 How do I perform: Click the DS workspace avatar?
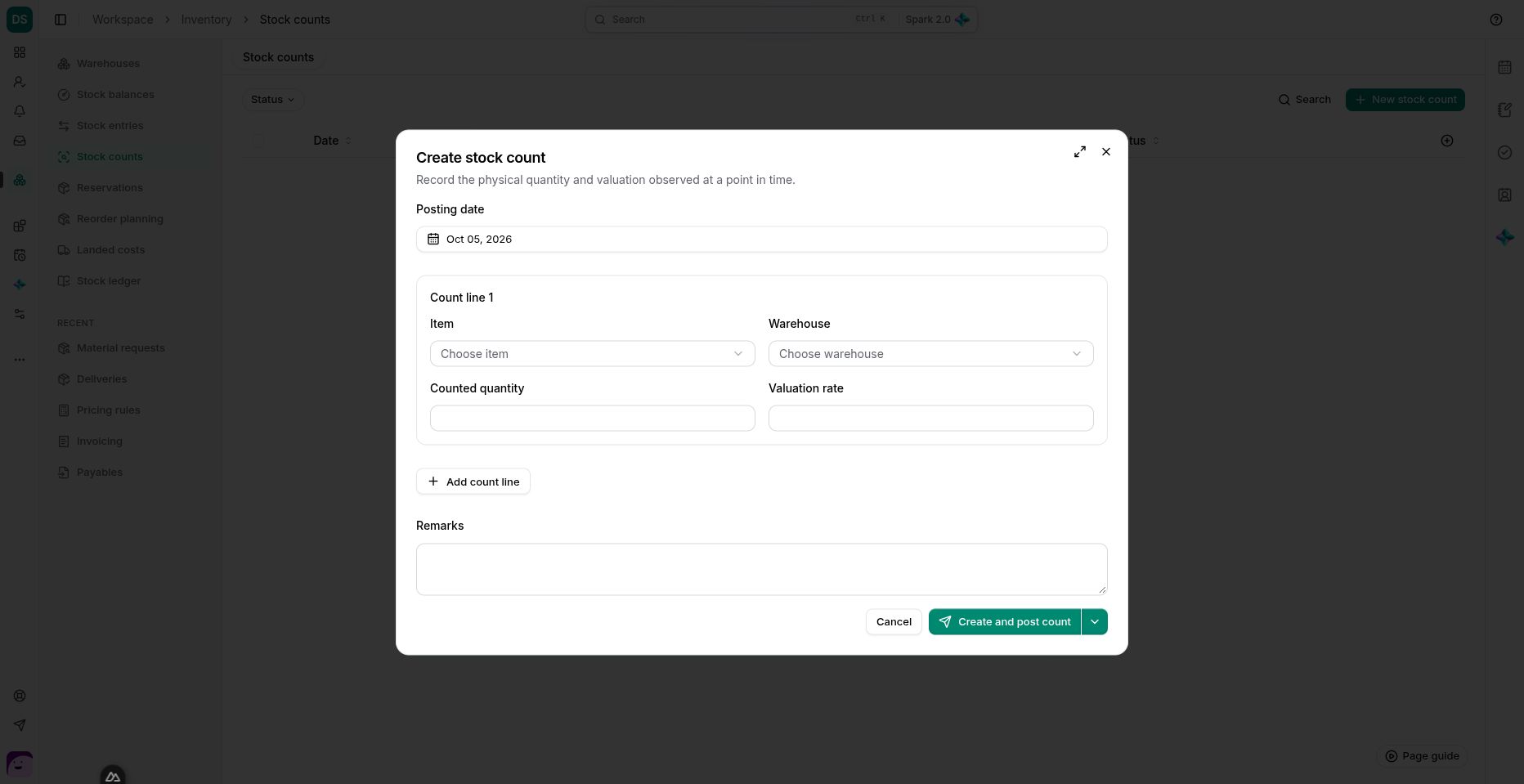click(x=20, y=20)
